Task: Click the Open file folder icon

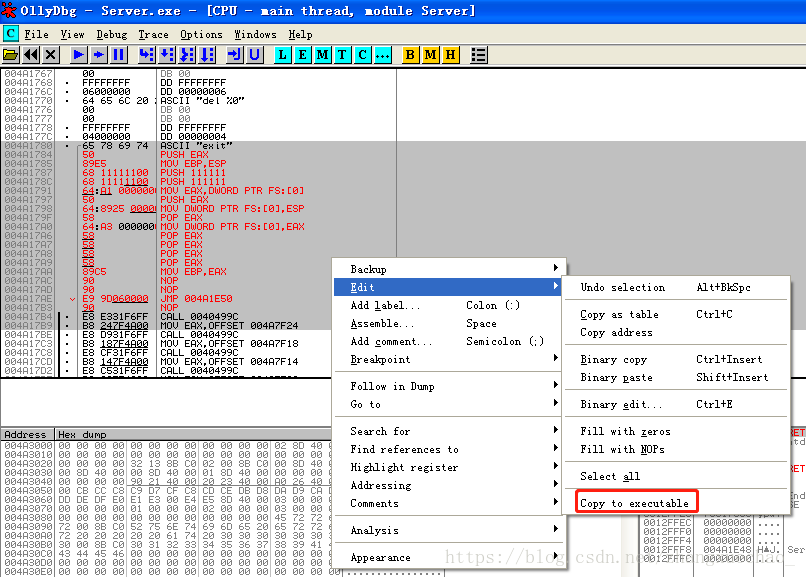Action: click(x=10, y=54)
